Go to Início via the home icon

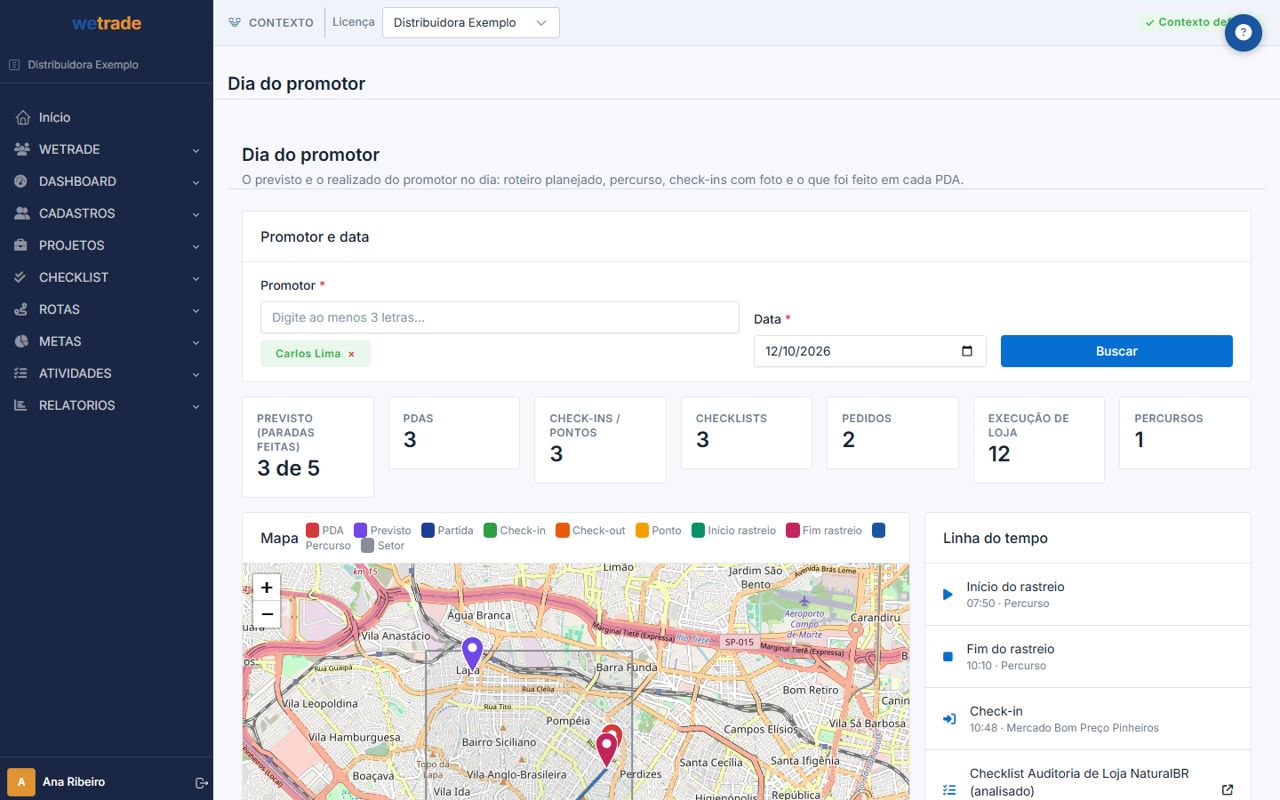point(22,118)
